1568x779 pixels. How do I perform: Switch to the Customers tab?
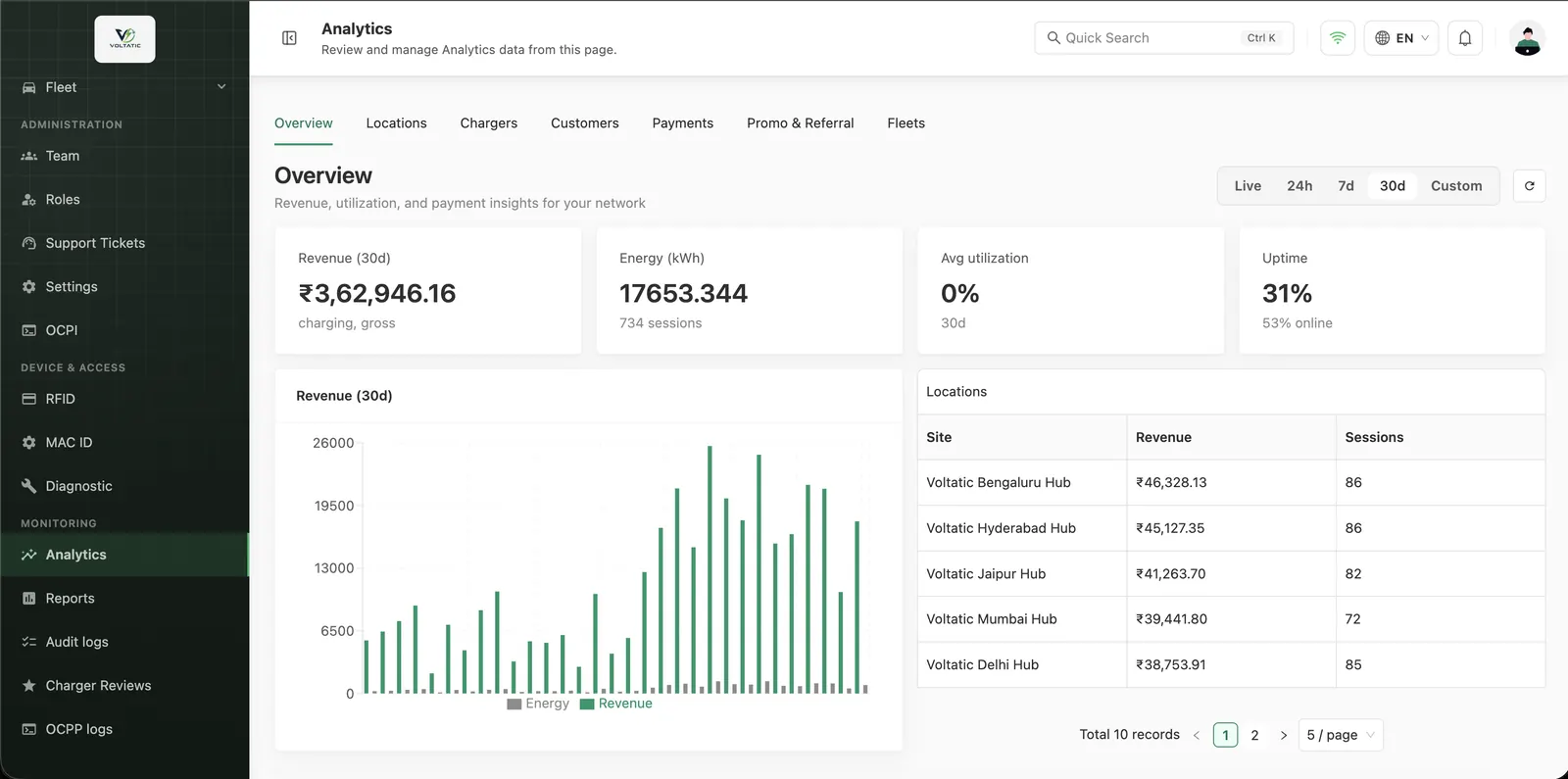(585, 123)
